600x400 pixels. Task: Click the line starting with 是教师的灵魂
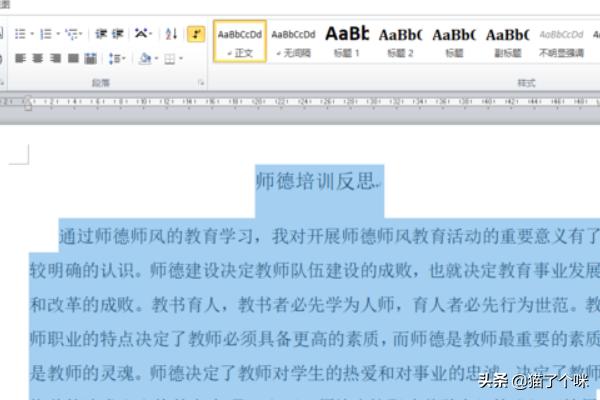pyautogui.click(x=315, y=372)
